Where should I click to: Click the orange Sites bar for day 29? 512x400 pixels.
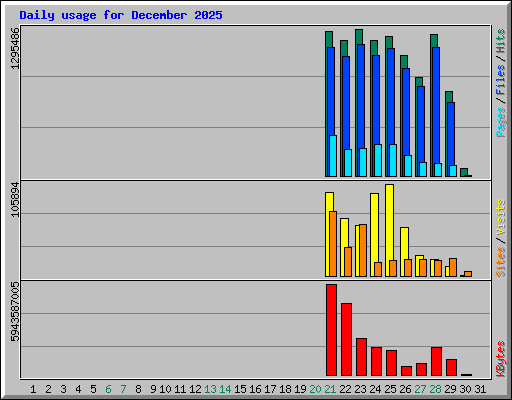453,267
